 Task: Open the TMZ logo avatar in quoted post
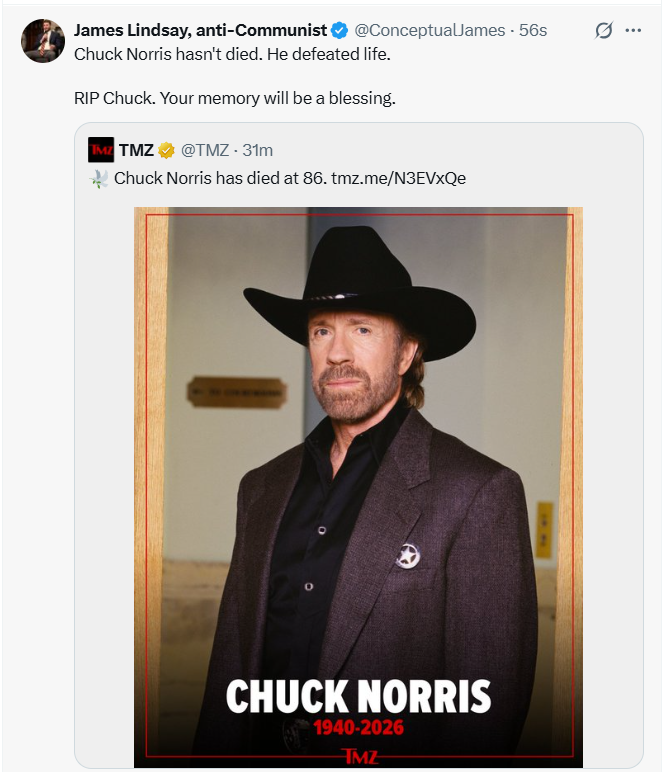click(100, 150)
